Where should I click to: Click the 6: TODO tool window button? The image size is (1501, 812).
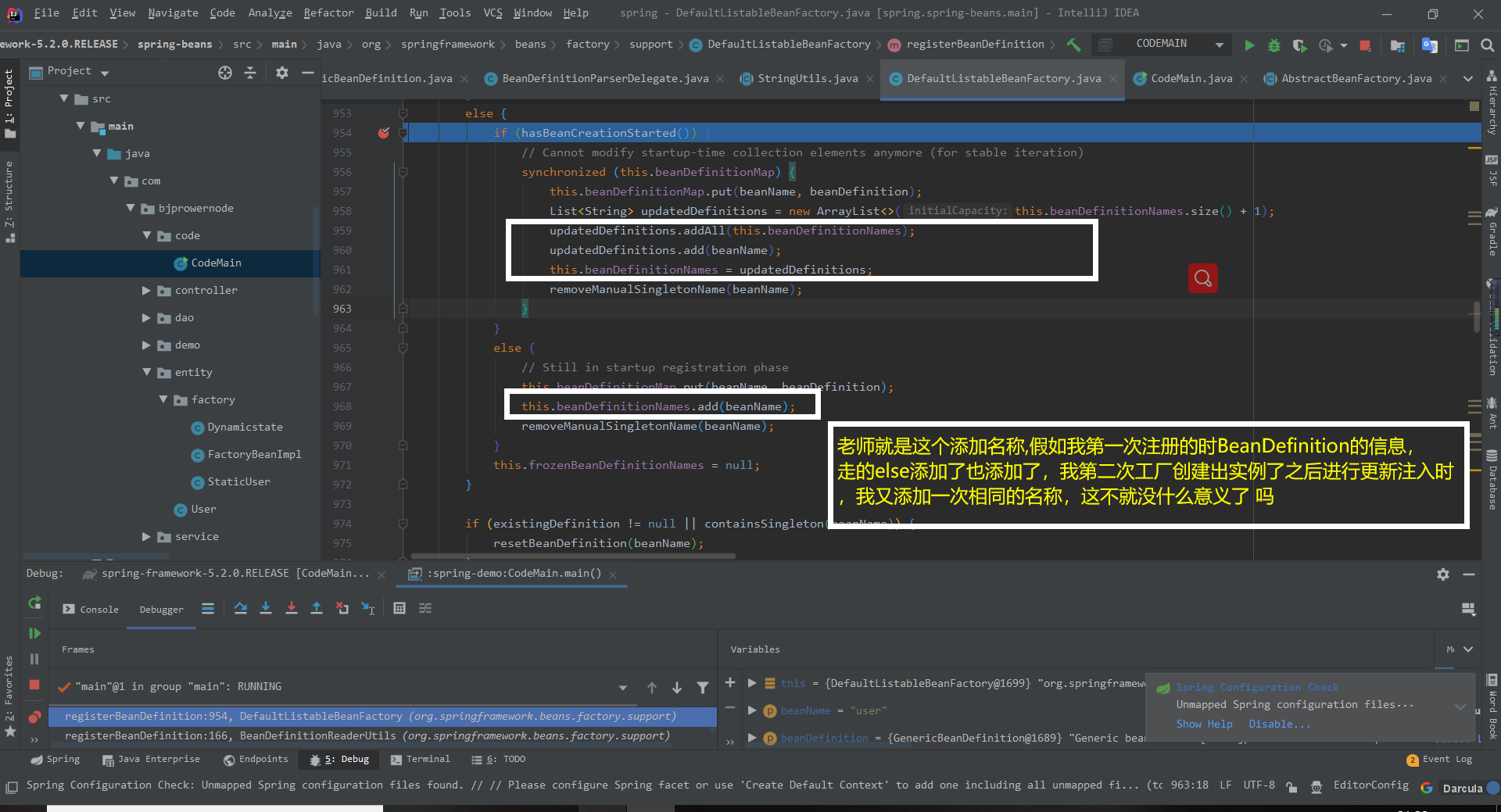pos(498,759)
